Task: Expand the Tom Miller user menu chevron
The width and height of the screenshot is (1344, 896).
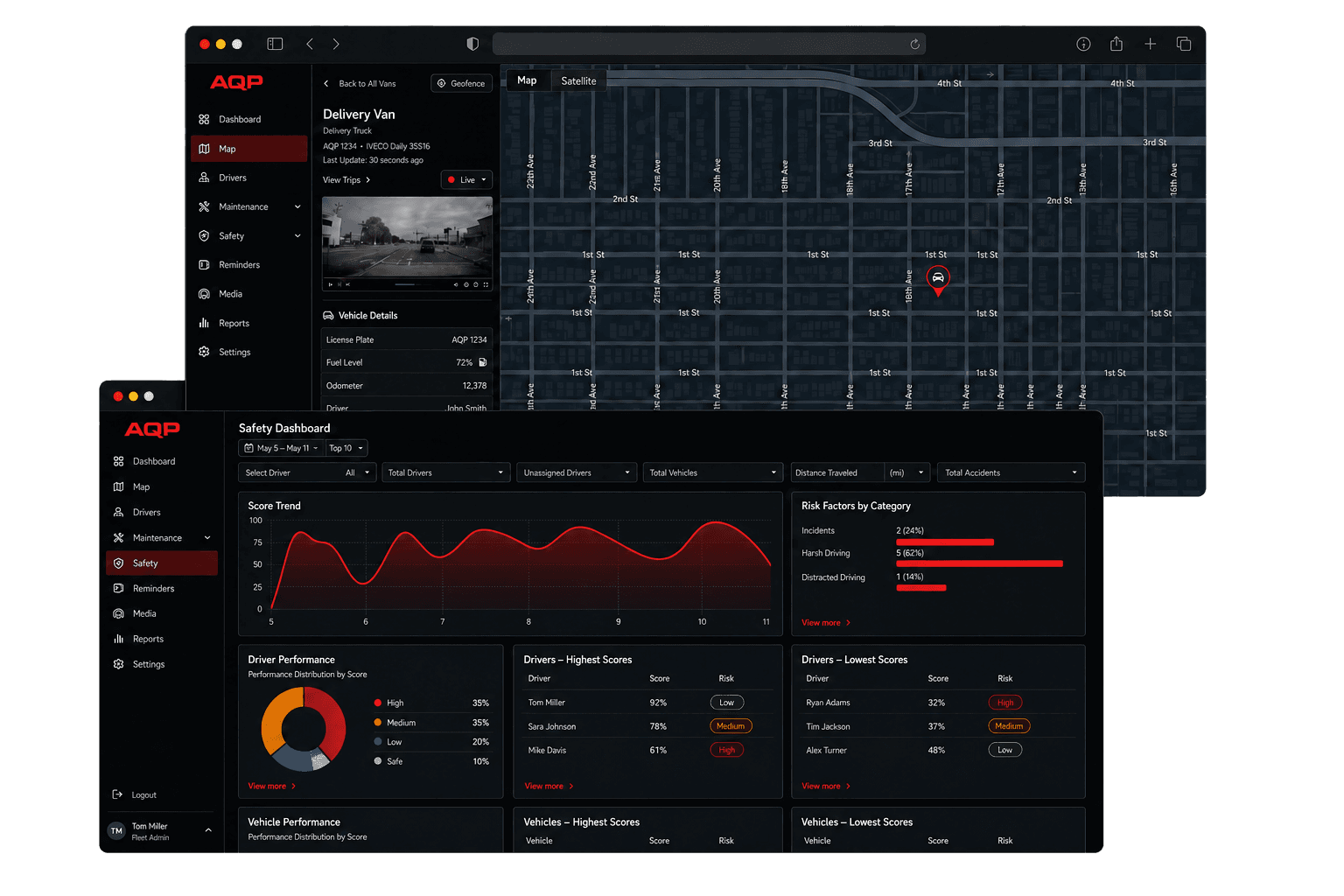Action: tap(208, 830)
